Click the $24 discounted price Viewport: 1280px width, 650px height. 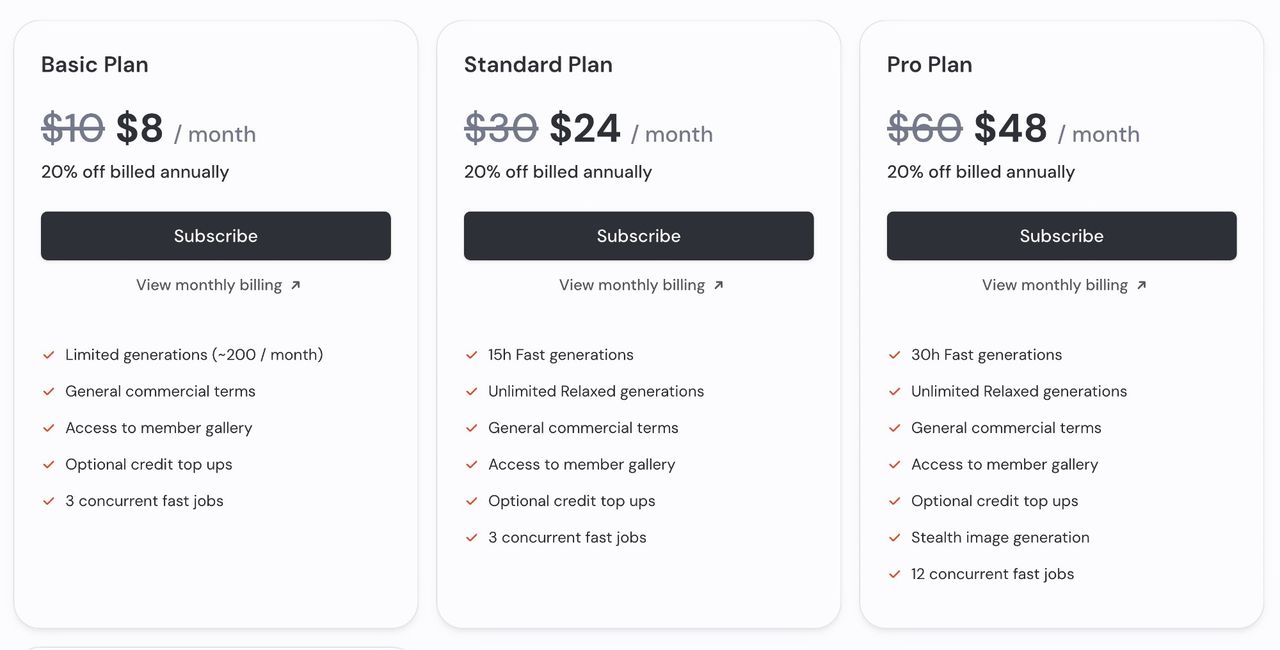tap(585, 129)
